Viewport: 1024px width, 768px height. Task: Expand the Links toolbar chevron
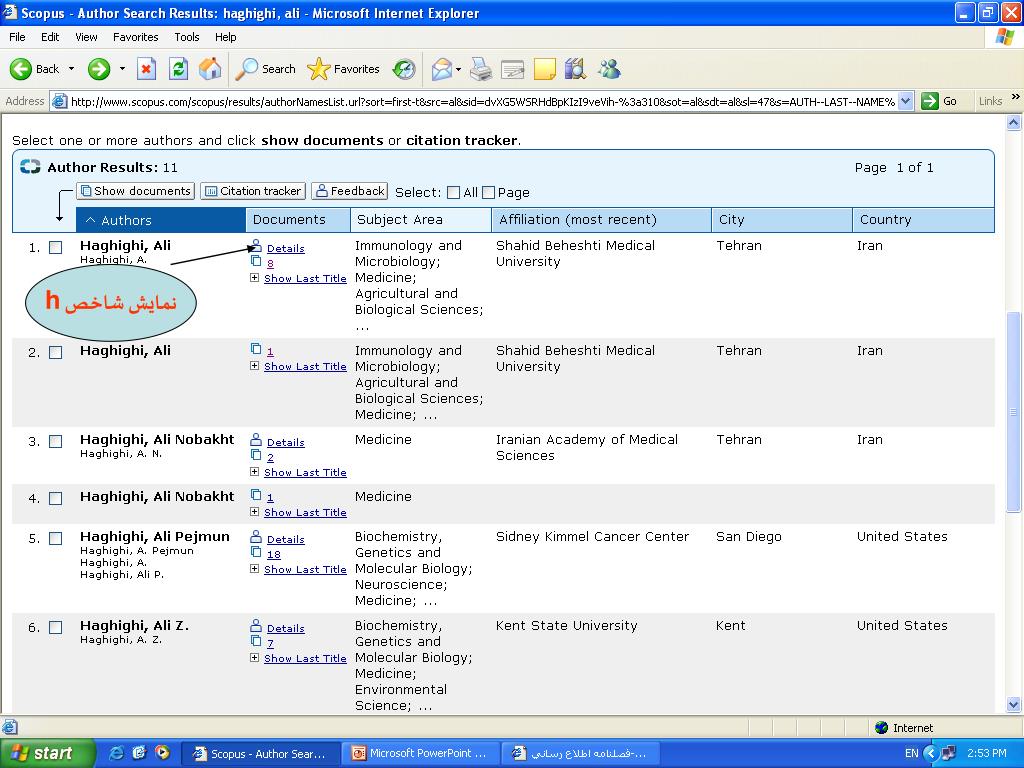click(x=1016, y=97)
